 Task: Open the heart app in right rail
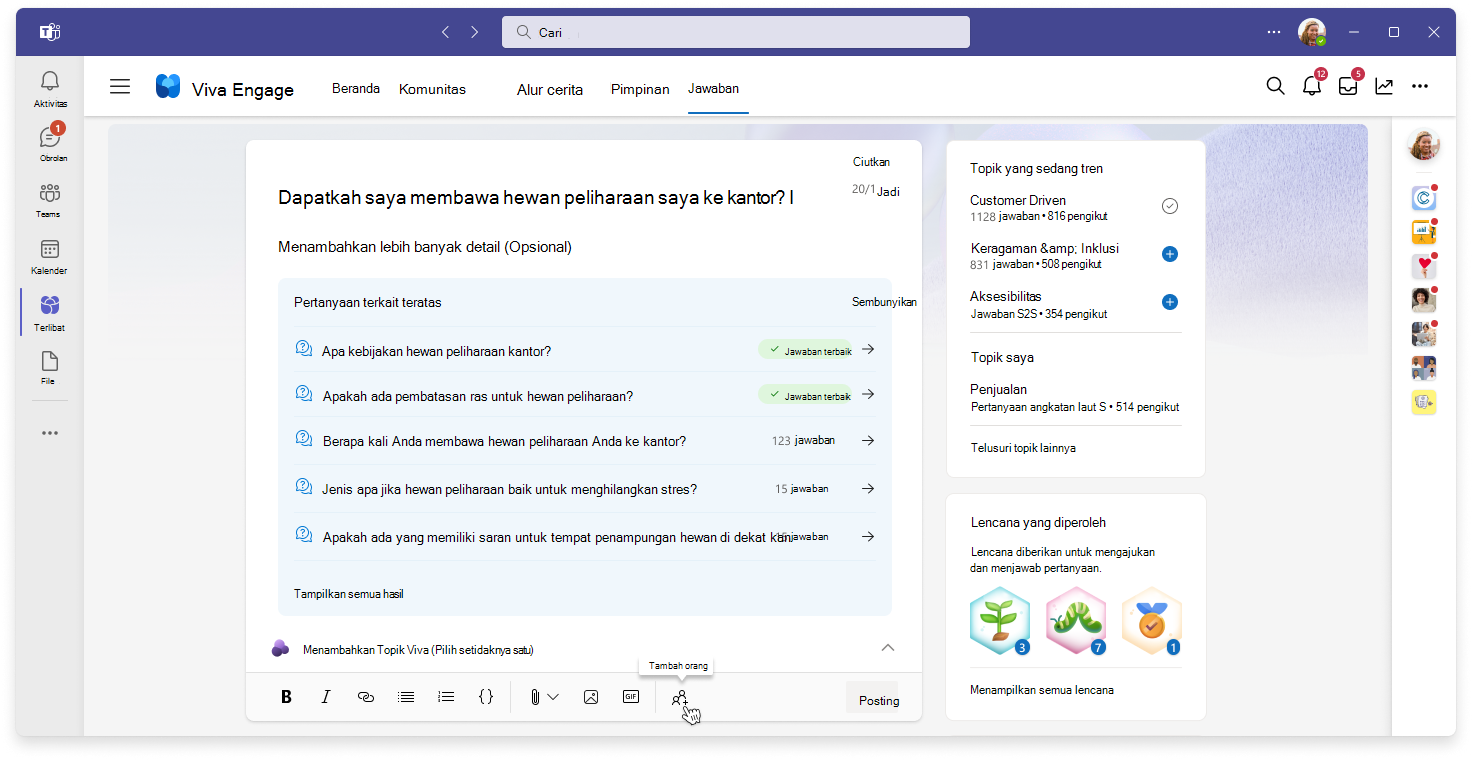click(x=1423, y=265)
